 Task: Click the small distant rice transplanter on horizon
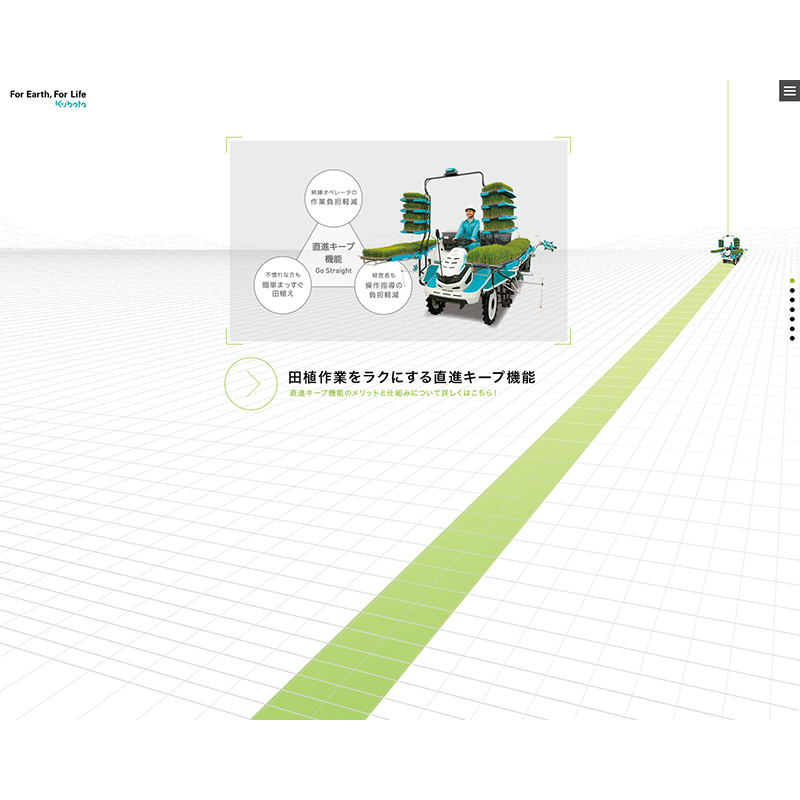click(730, 249)
